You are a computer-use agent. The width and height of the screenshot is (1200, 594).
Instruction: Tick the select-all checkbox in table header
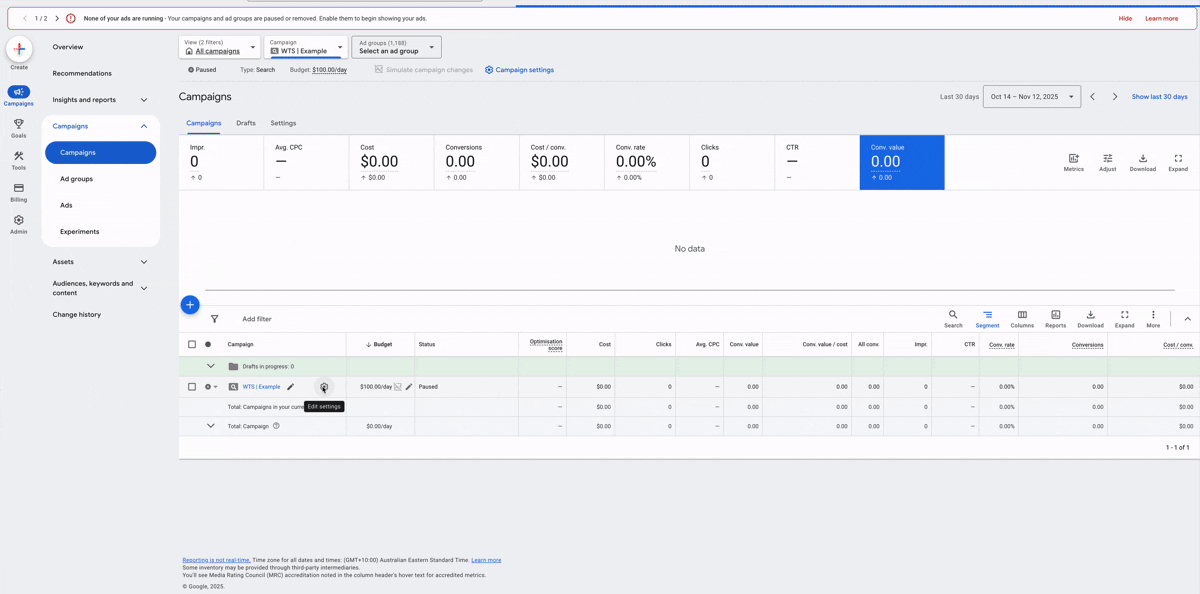(192, 344)
